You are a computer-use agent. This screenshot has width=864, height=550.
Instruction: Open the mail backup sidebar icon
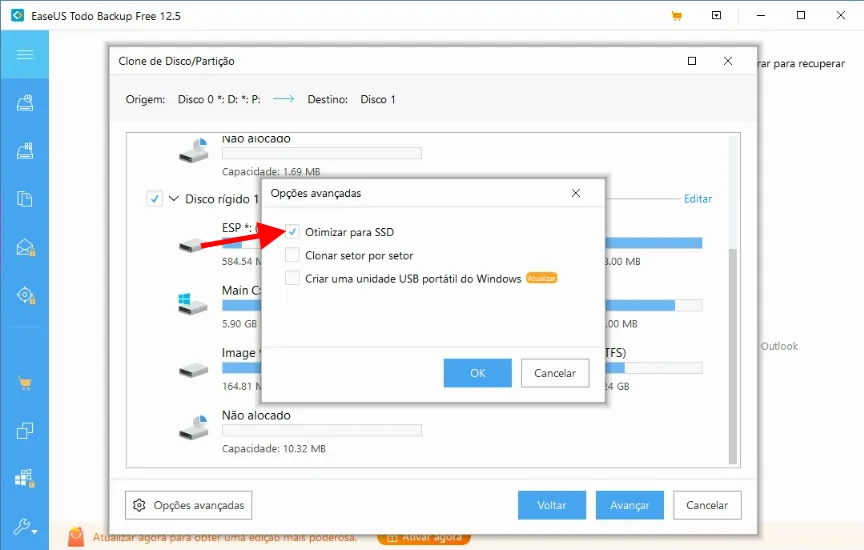25,247
